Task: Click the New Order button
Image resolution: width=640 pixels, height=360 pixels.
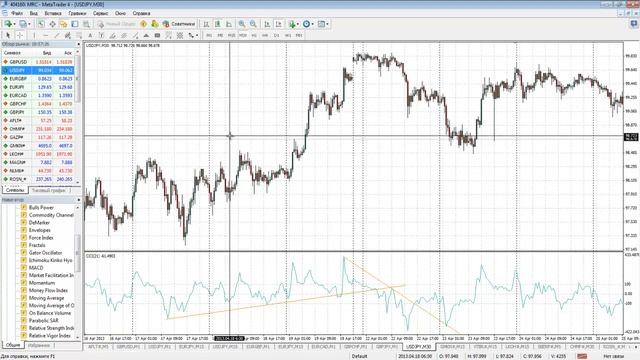Action: point(116,24)
